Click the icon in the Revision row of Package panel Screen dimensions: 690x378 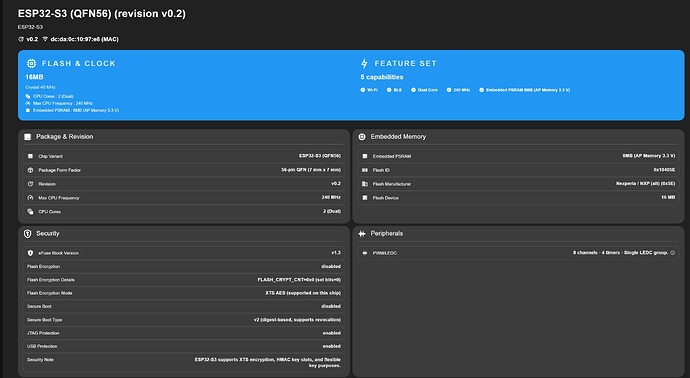(x=30, y=184)
